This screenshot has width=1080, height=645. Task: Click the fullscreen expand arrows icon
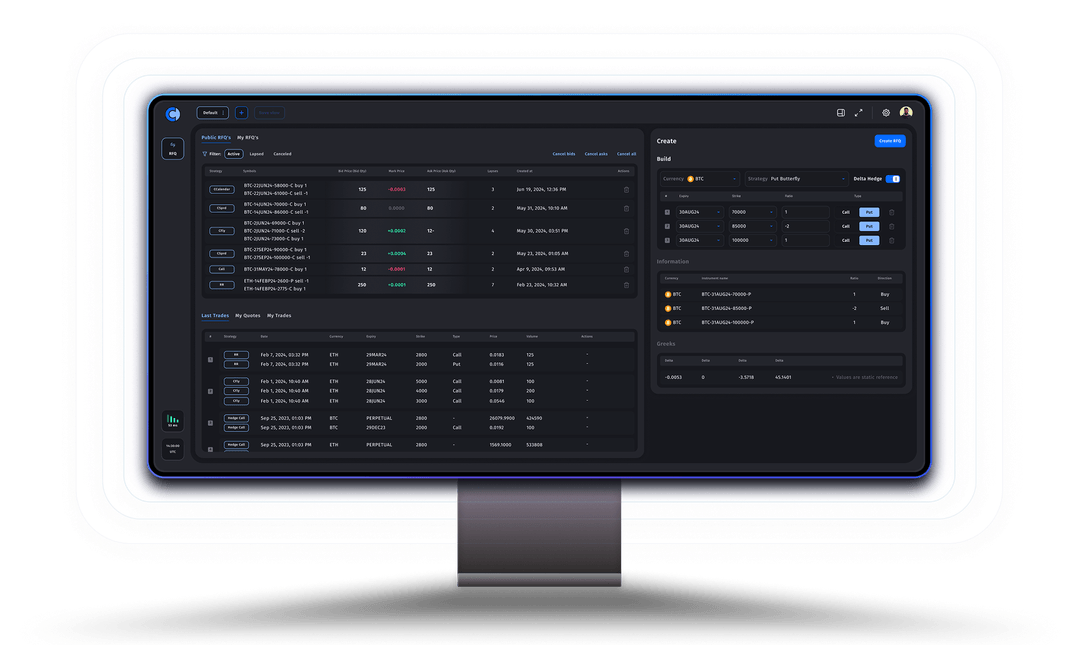pos(859,112)
